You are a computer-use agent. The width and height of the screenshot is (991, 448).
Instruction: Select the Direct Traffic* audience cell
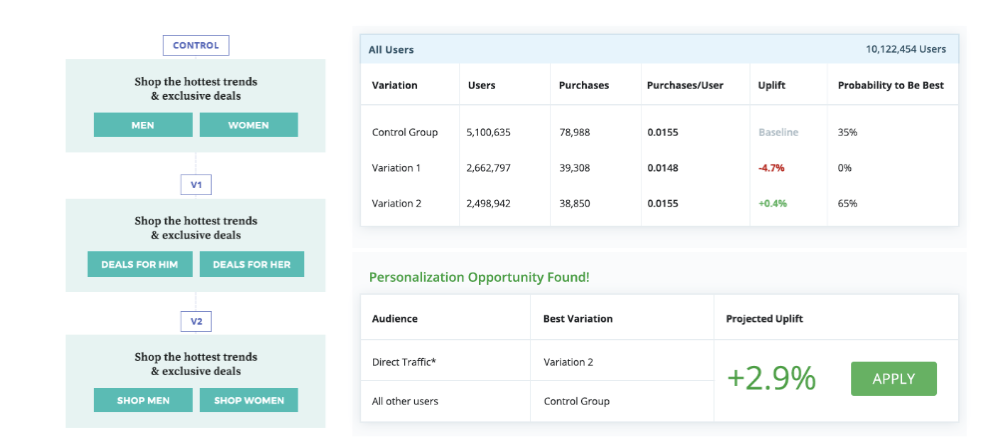(x=404, y=363)
